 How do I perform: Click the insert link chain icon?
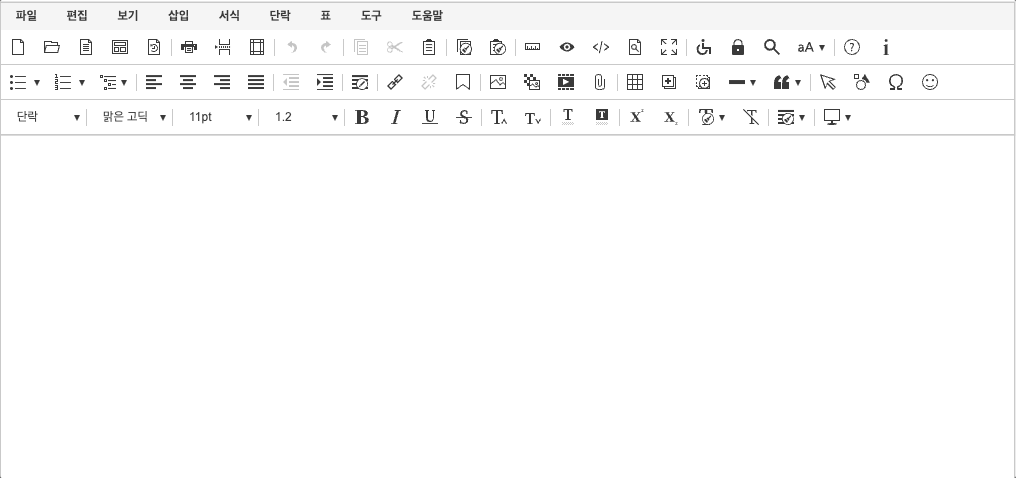[x=395, y=83]
